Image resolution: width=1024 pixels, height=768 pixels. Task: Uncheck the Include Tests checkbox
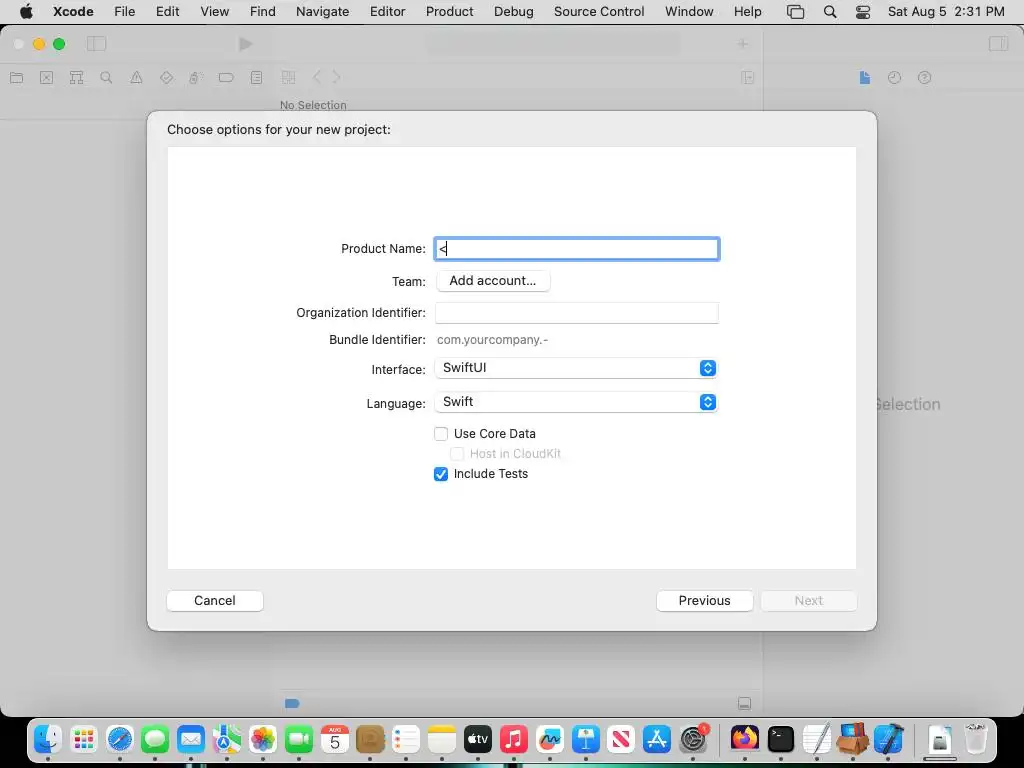pyautogui.click(x=441, y=474)
